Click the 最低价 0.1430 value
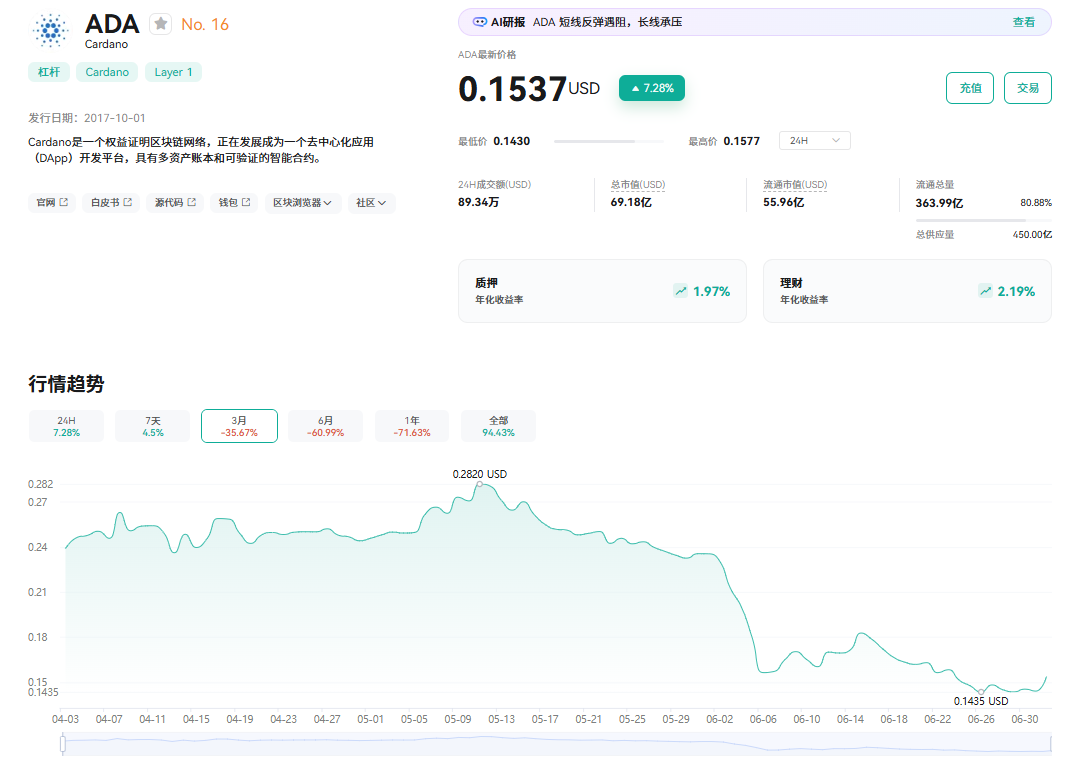1086x782 pixels. (512, 141)
